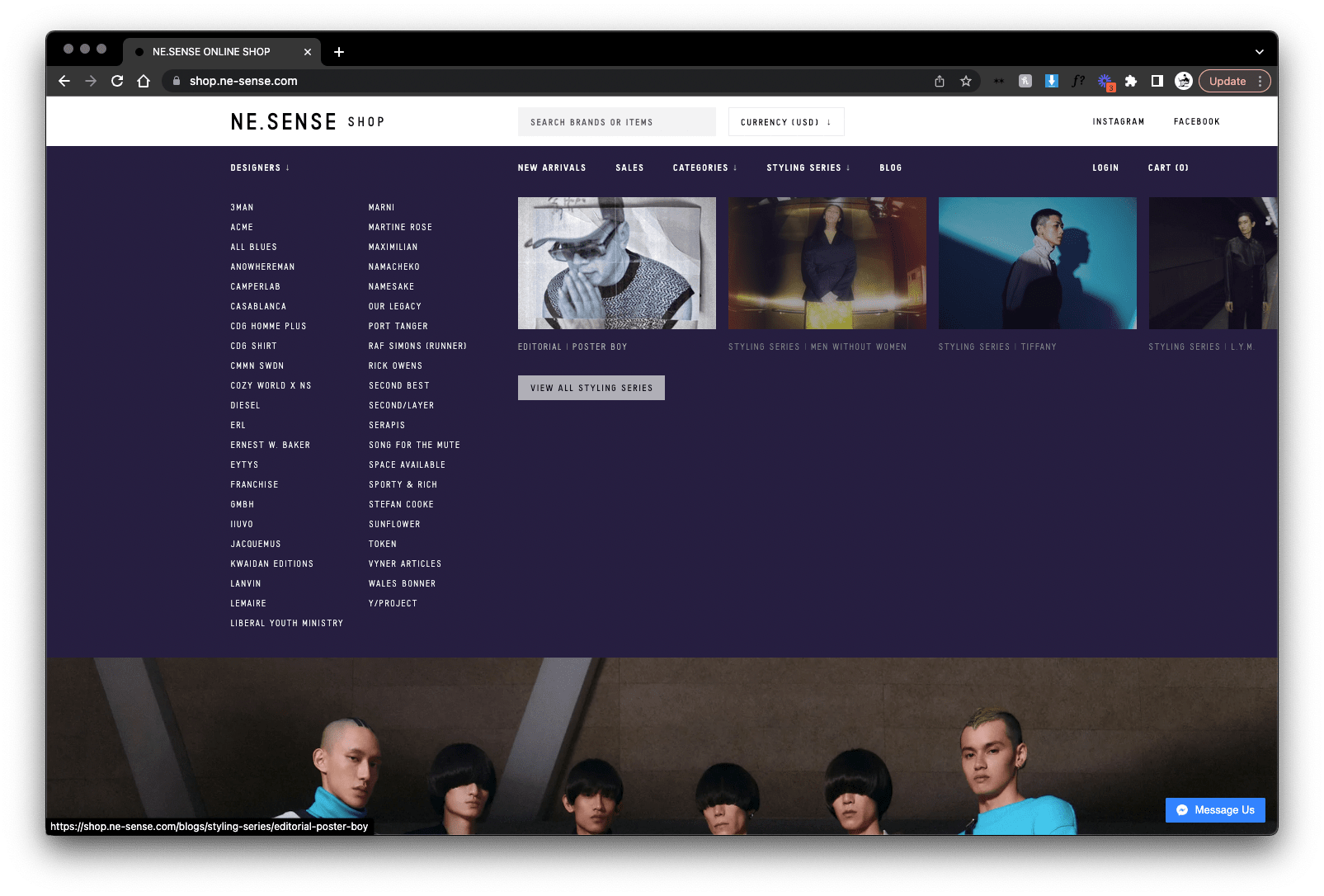
Task: Open the Extensions puzzle icon
Action: click(x=1130, y=81)
